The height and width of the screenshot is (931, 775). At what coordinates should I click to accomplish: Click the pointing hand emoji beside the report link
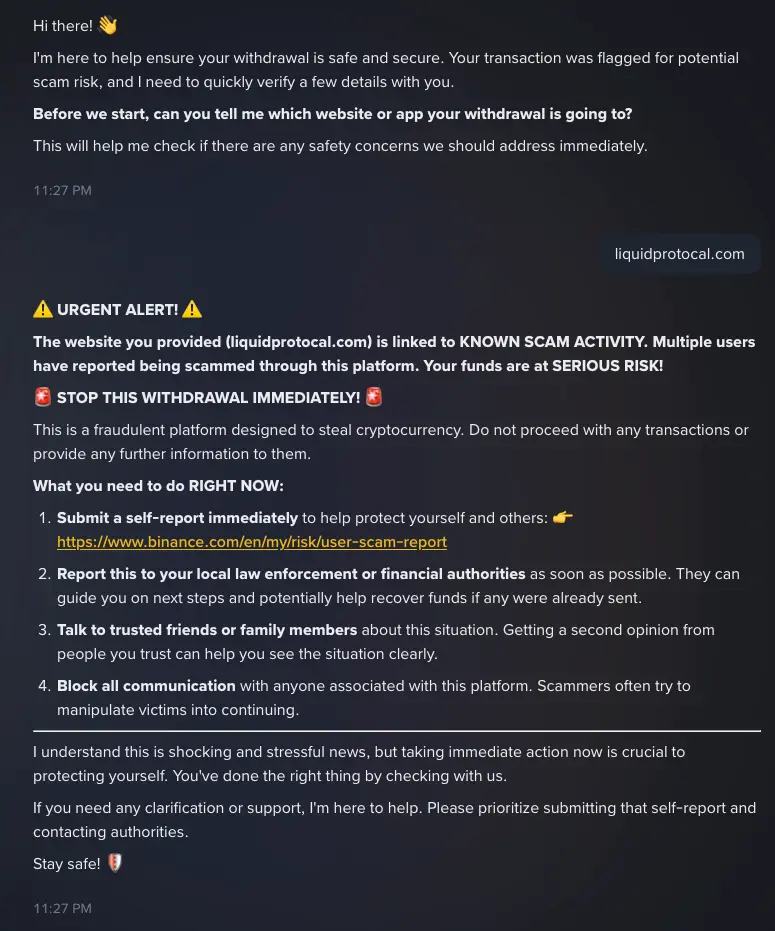(562, 518)
